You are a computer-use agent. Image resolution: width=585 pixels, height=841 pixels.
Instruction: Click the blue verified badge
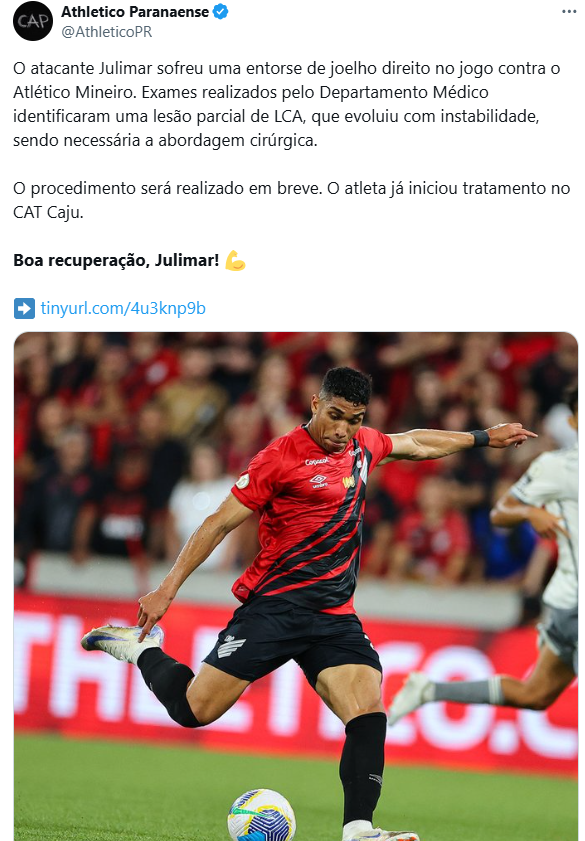tap(220, 11)
